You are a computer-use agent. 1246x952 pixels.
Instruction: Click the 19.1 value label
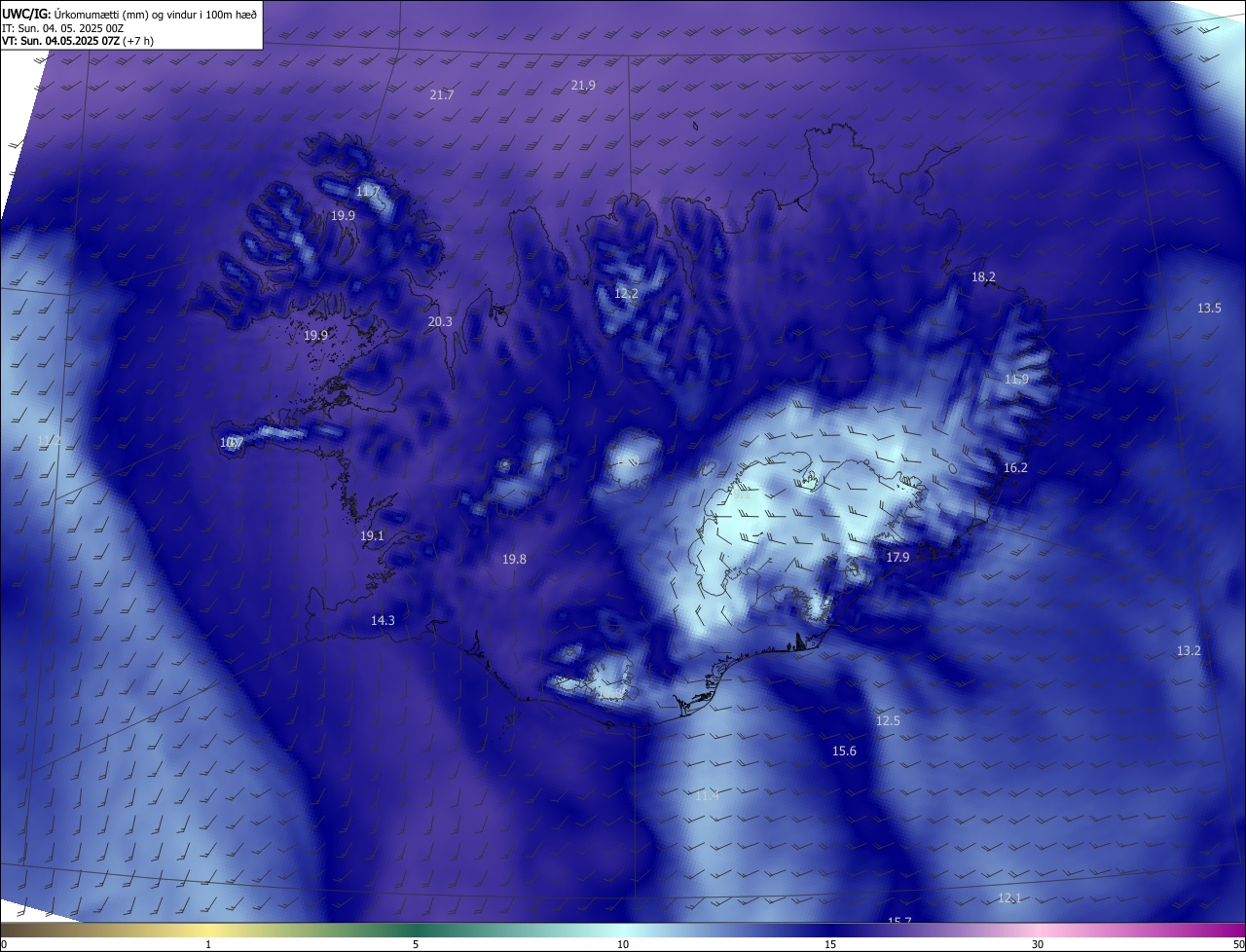(372, 536)
